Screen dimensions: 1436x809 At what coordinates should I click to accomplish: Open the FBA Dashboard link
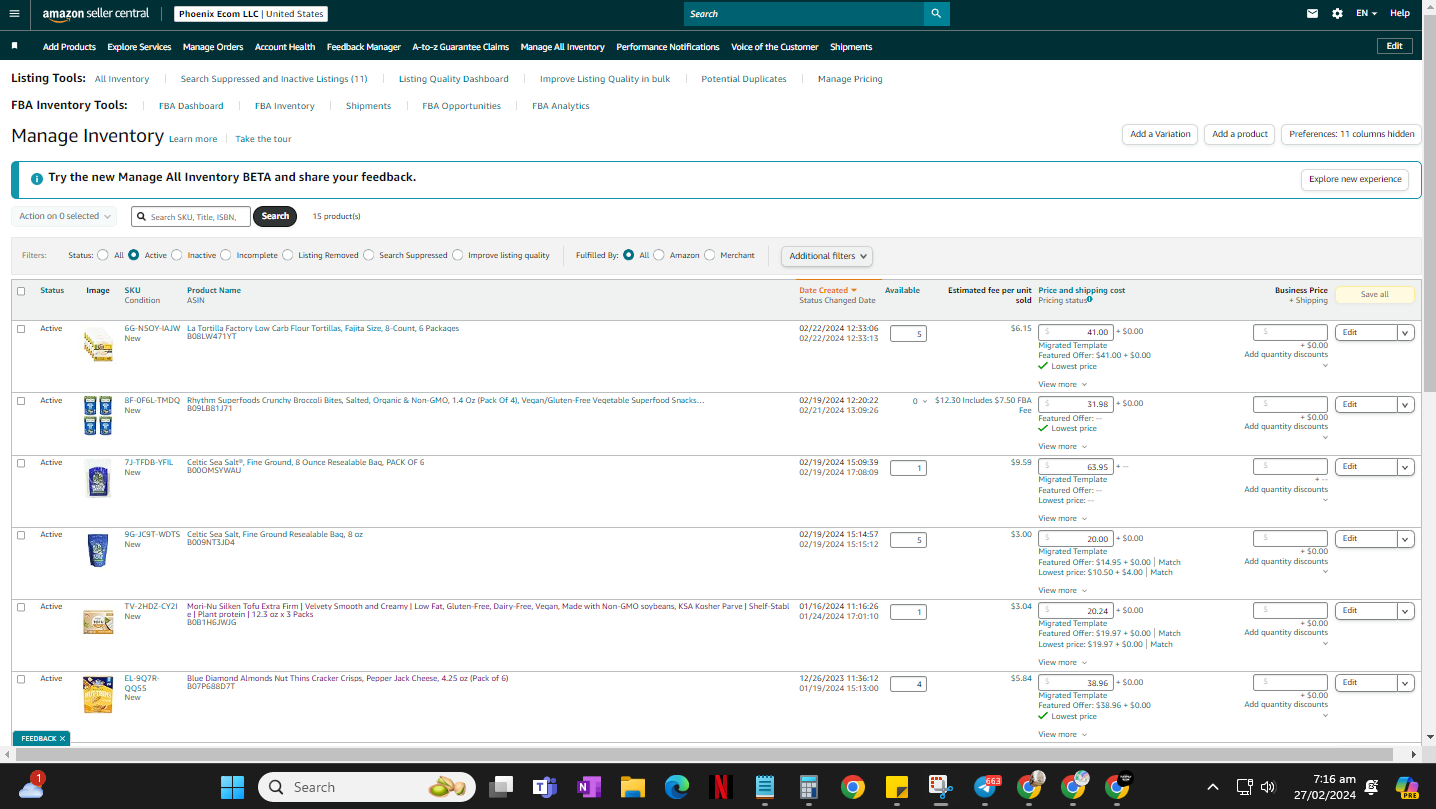(191, 106)
